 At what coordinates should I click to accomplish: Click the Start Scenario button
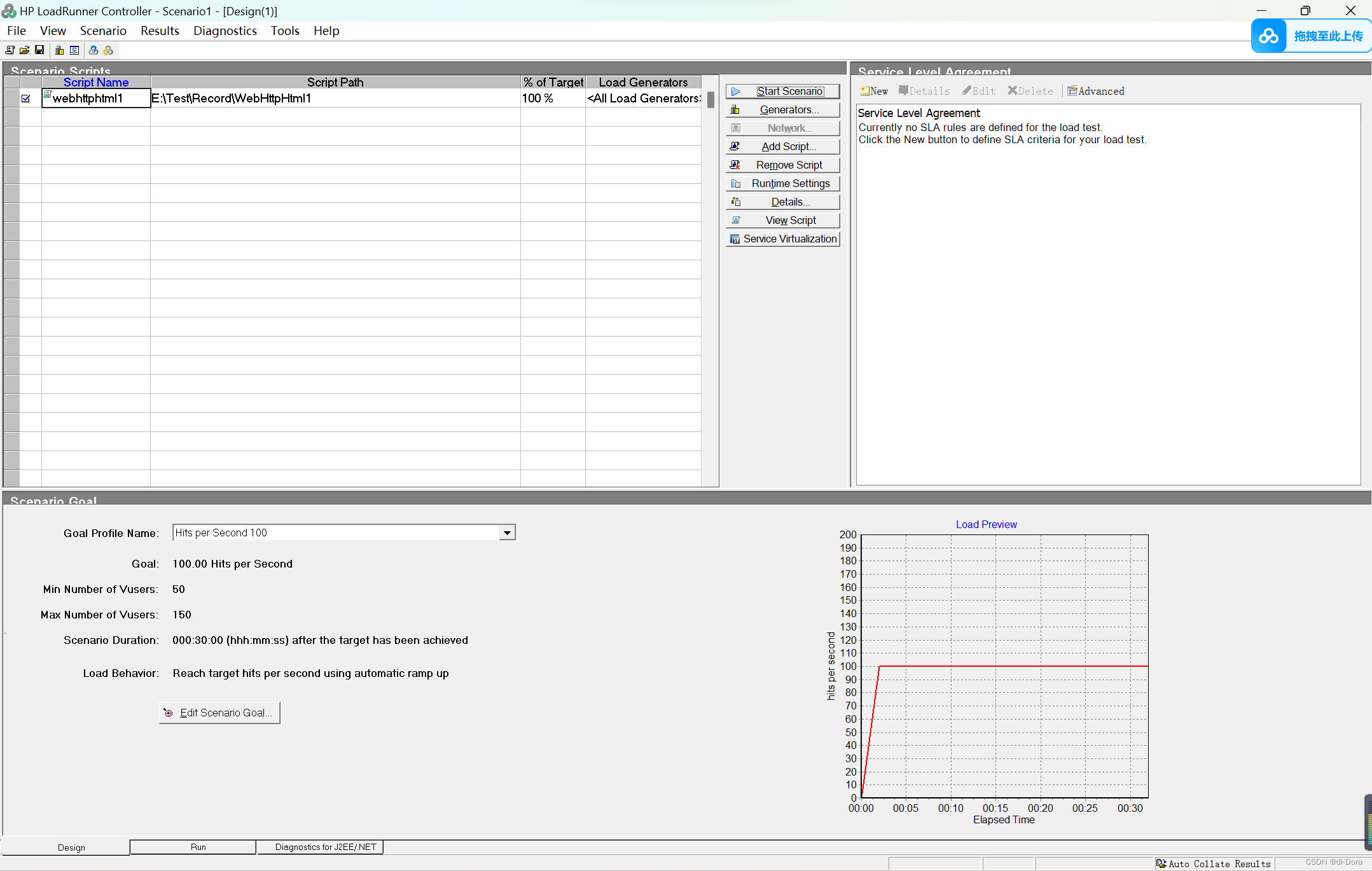coord(782,91)
